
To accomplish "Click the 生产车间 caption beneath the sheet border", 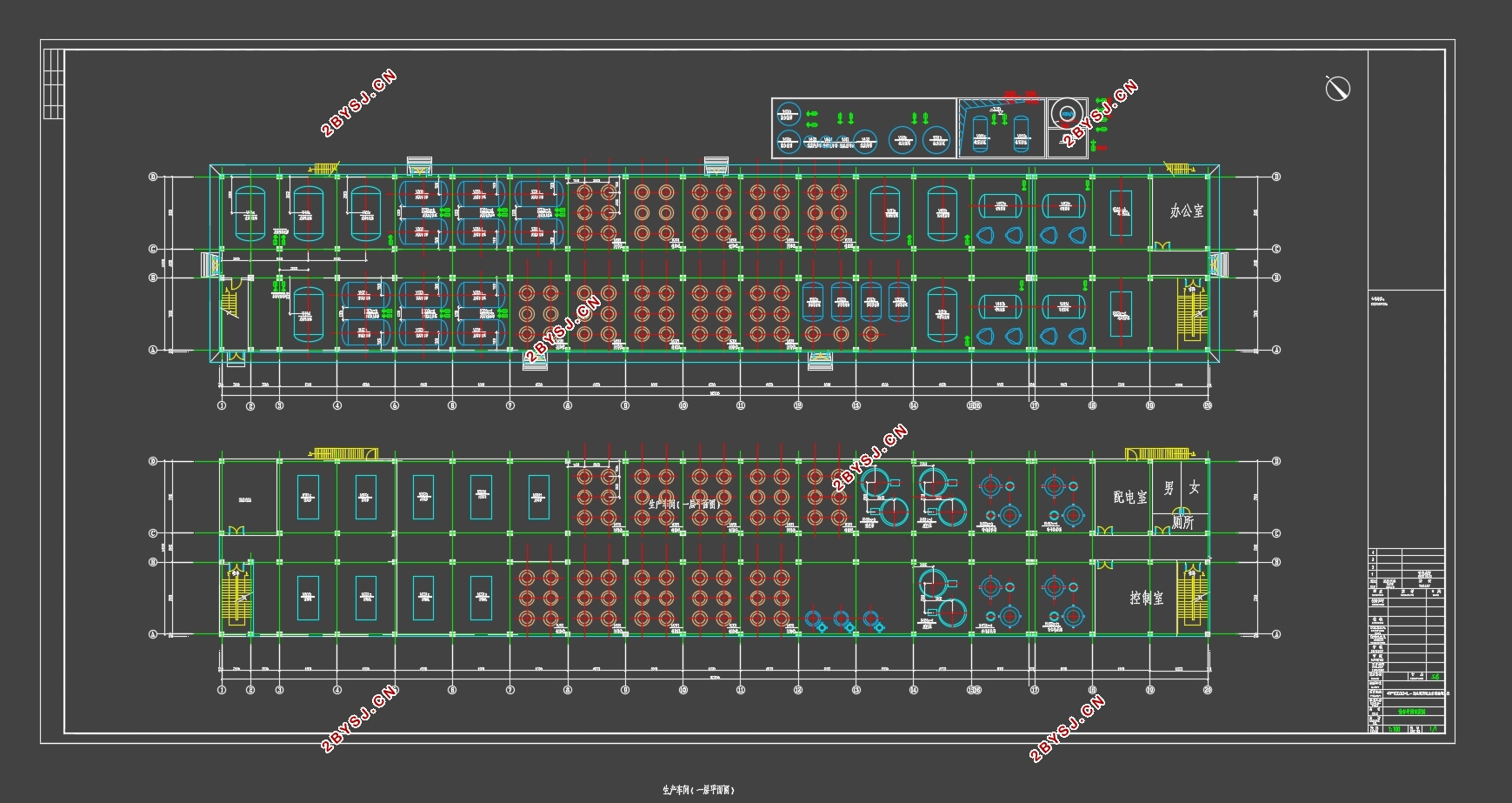I will (698, 790).
